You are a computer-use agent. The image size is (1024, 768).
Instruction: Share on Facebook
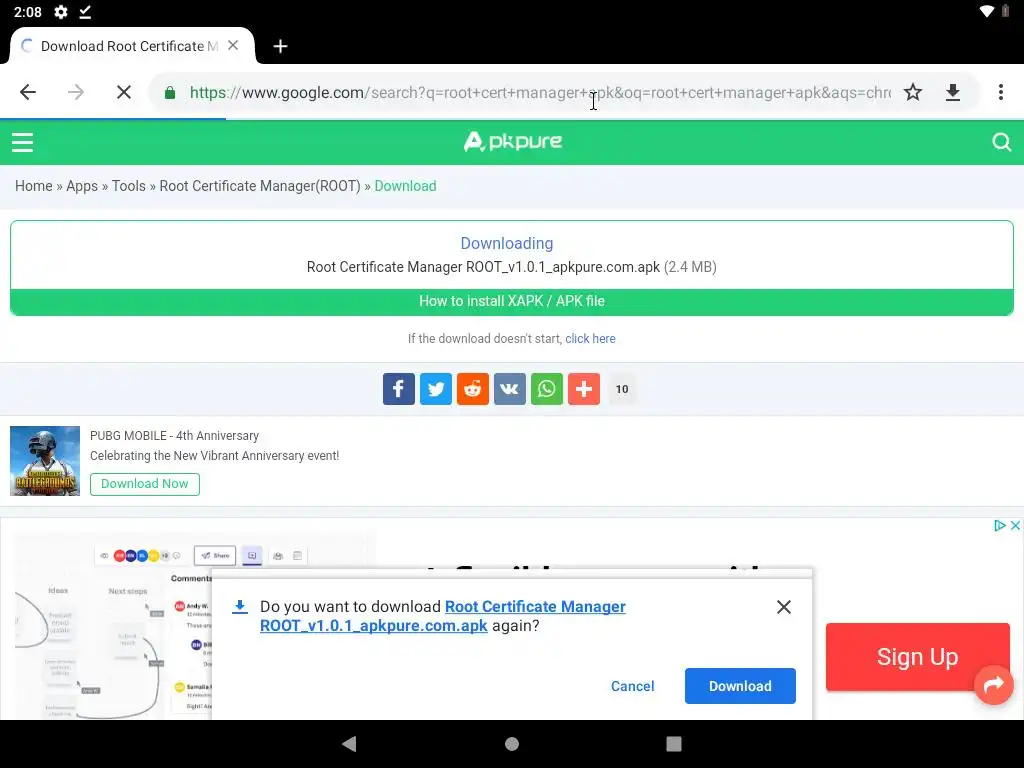pyautogui.click(x=398, y=389)
